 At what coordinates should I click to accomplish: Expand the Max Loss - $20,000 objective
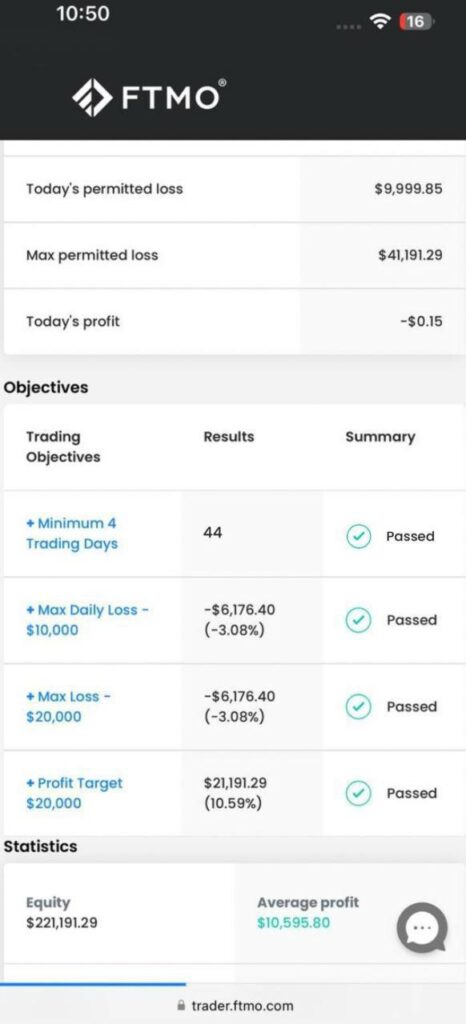[69, 707]
